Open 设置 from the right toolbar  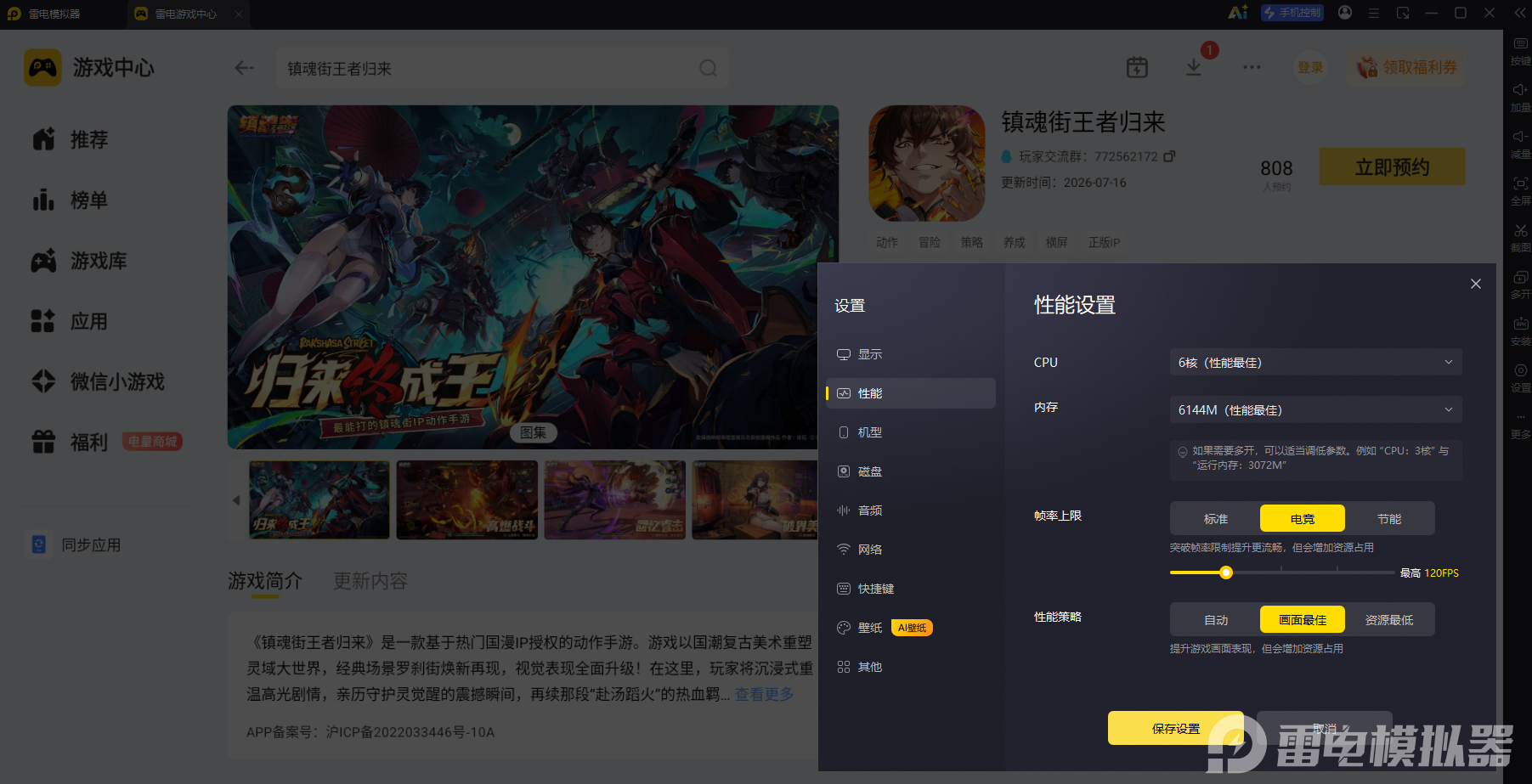(x=1520, y=377)
